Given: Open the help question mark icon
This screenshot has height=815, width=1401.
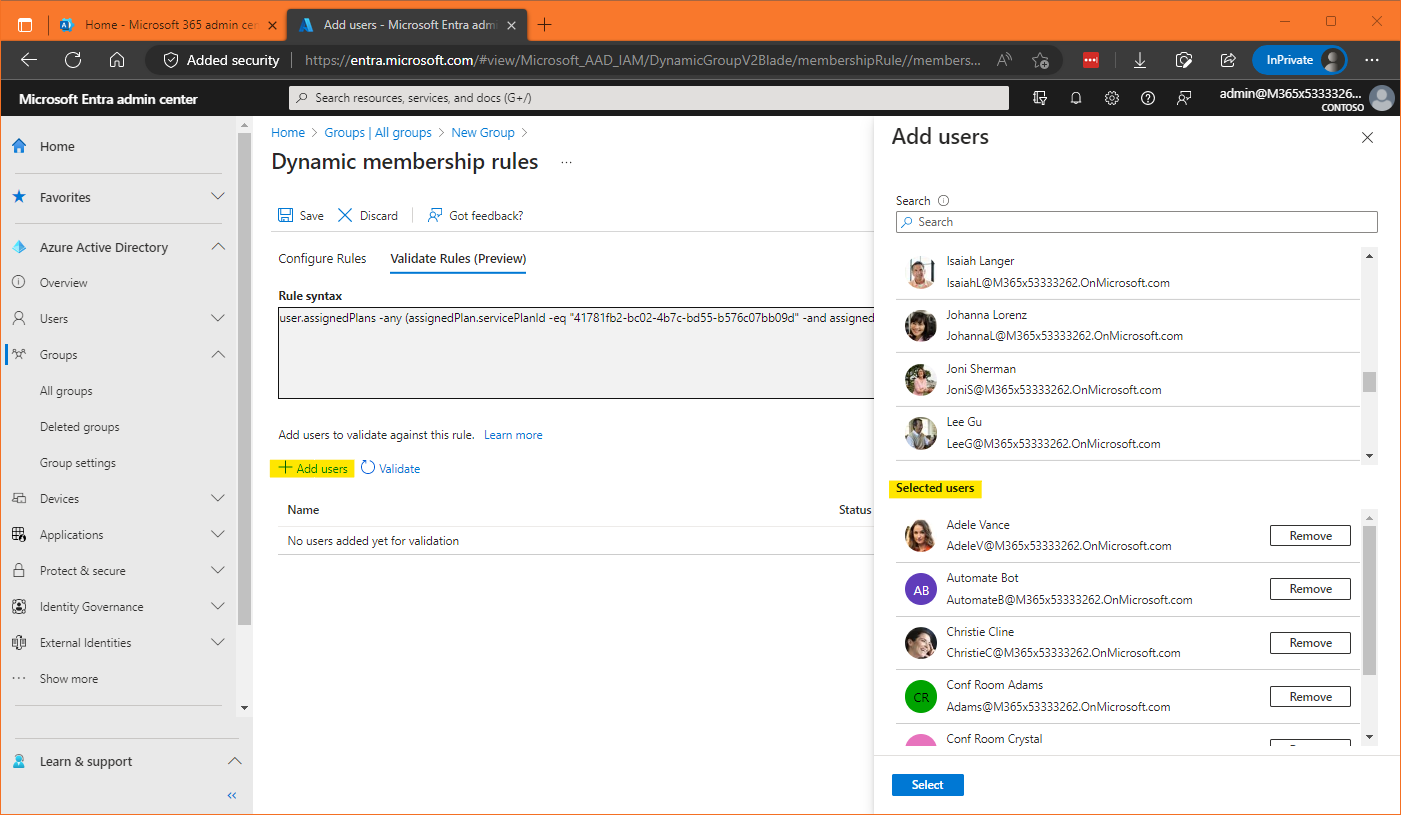Looking at the screenshot, I should [x=1148, y=98].
